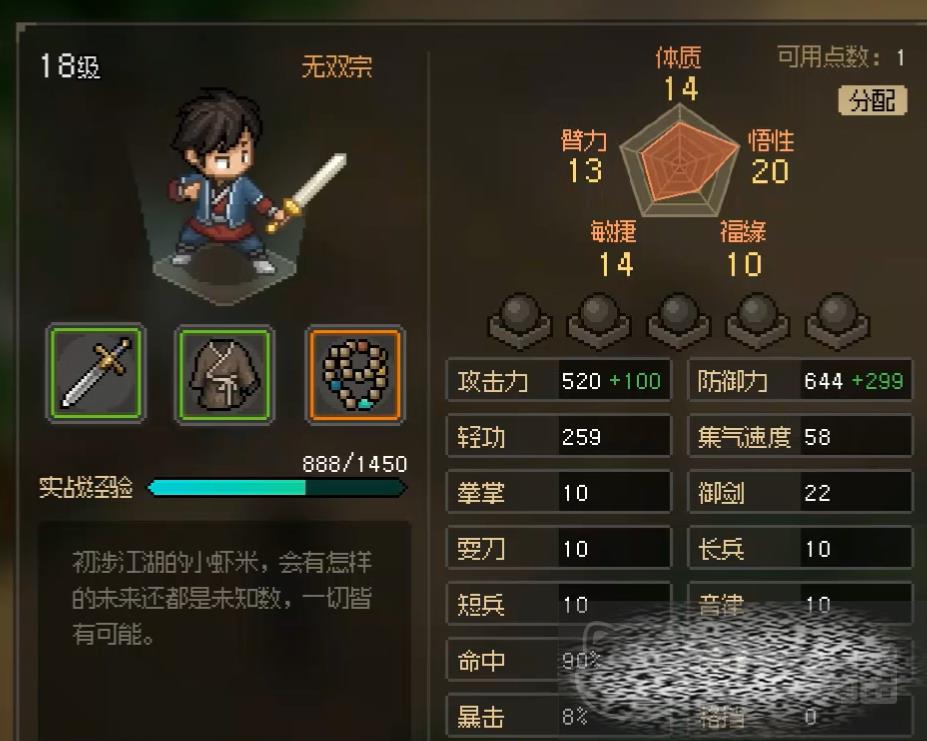Click the 实战经验 experience progress bar
This screenshot has height=741, width=927.
click(x=277, y=487)
